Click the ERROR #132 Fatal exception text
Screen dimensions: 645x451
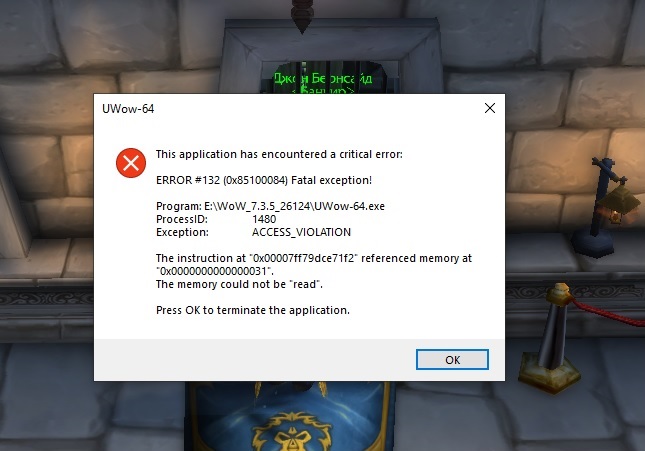tap(264, 180)
